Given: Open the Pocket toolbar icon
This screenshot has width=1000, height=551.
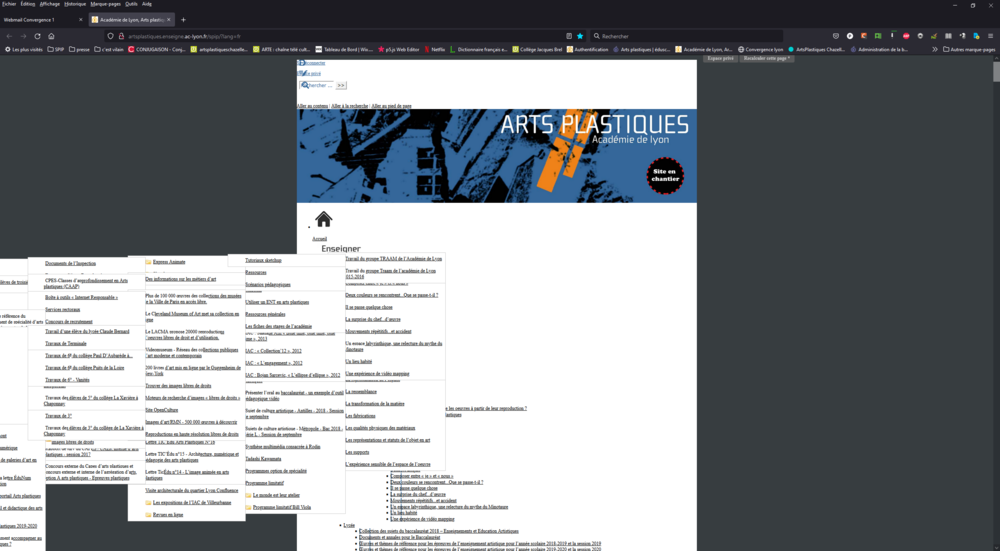Looking at the screenshot, I should pyautogui.click(x=836, y=36).
